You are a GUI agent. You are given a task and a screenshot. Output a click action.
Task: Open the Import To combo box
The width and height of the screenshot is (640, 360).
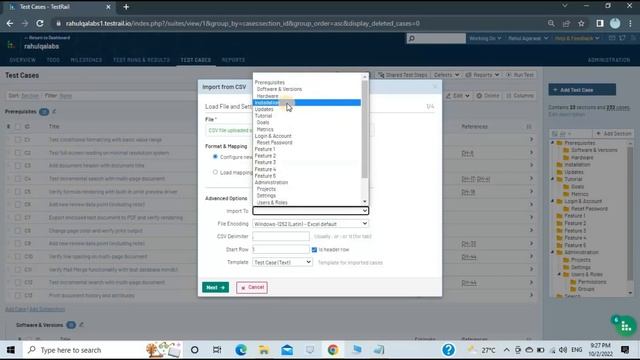pyautogui.click(x=310, y=211)
